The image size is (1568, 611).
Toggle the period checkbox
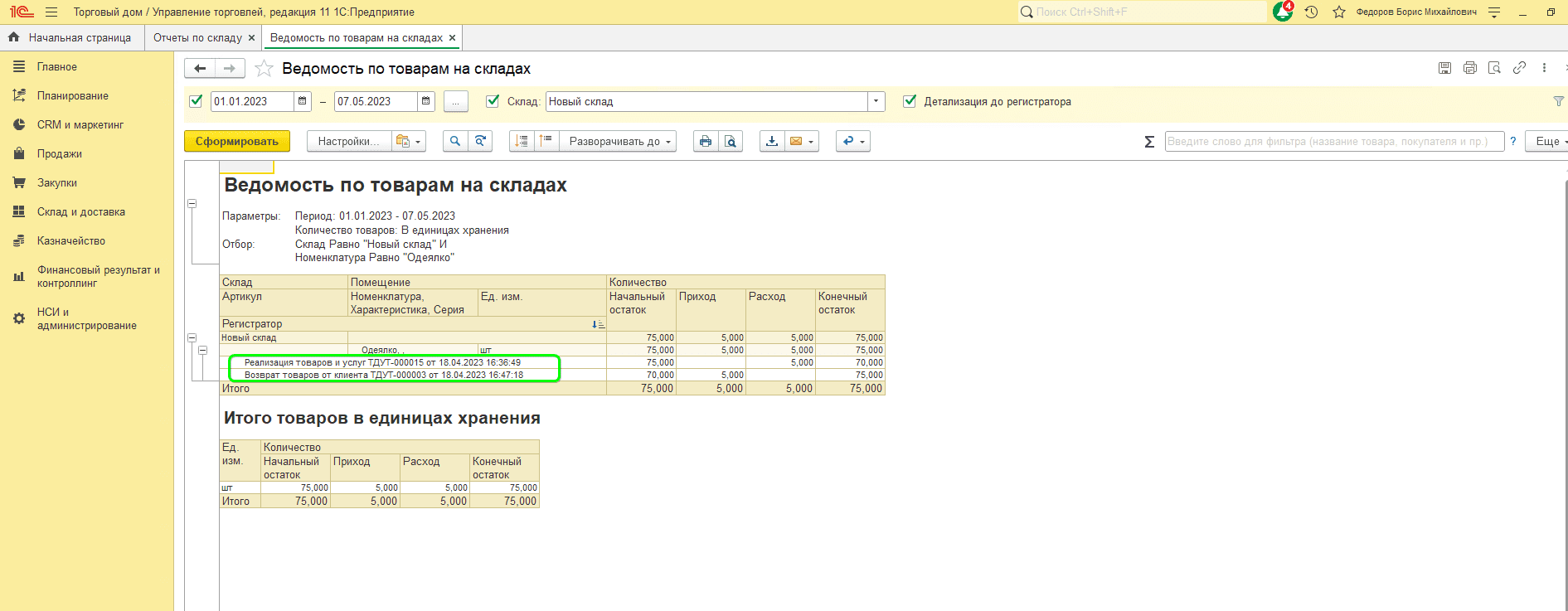(196, 101)
